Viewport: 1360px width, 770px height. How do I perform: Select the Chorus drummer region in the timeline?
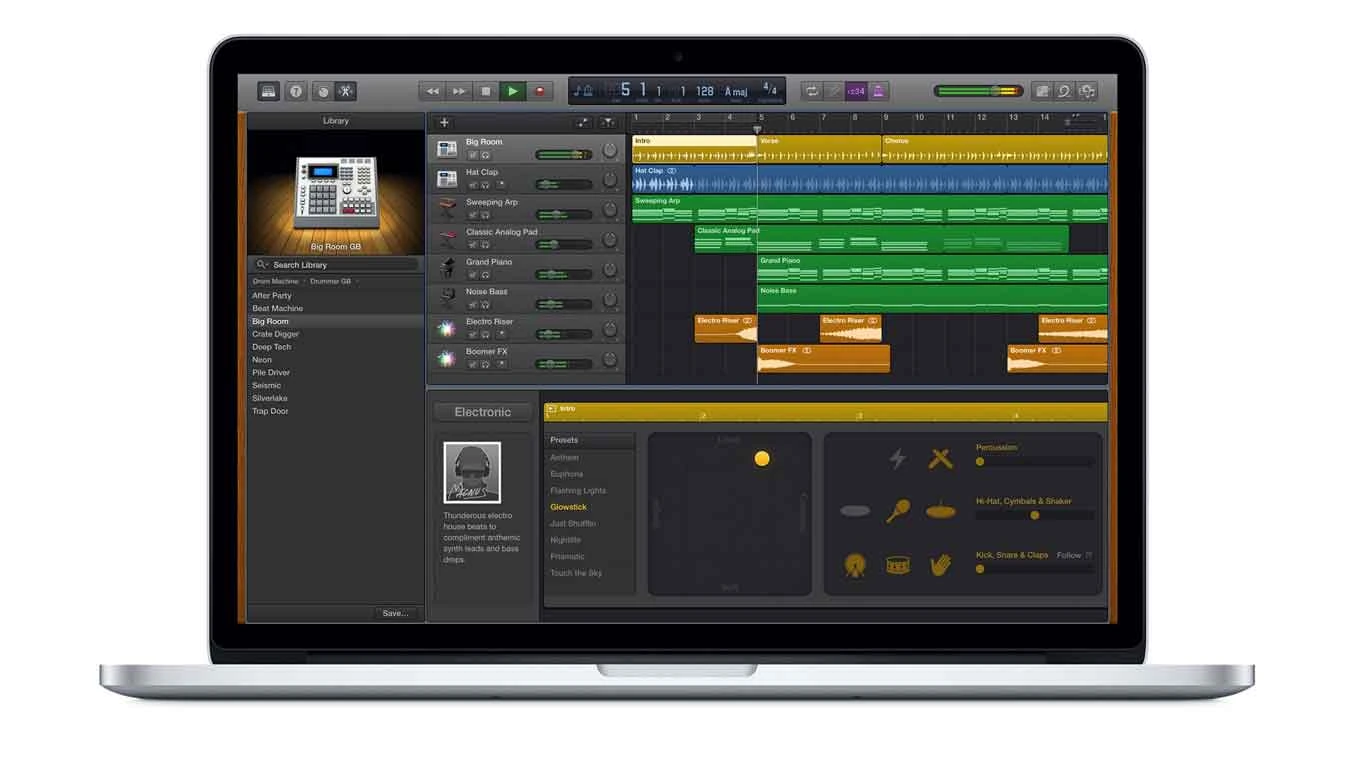tap(994, 149)
